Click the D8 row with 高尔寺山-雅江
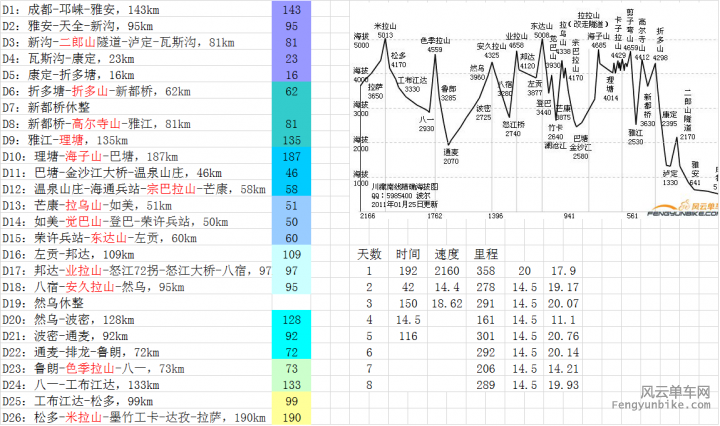 [136, 123]
